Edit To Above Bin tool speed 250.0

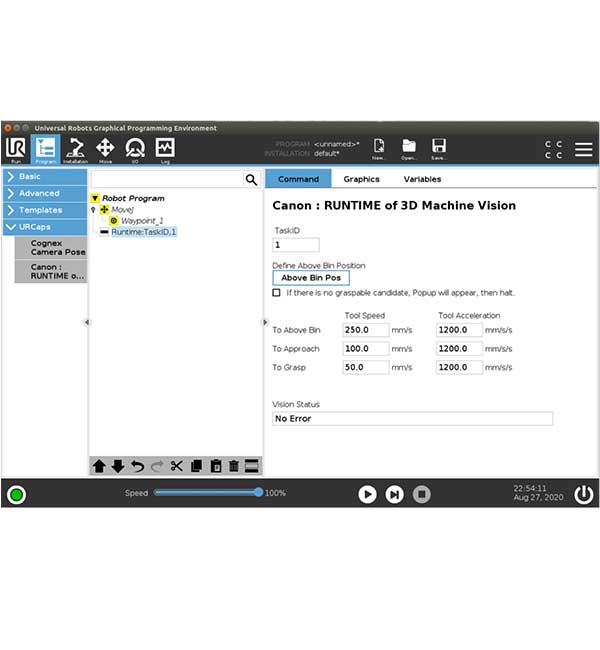(366, 330)
